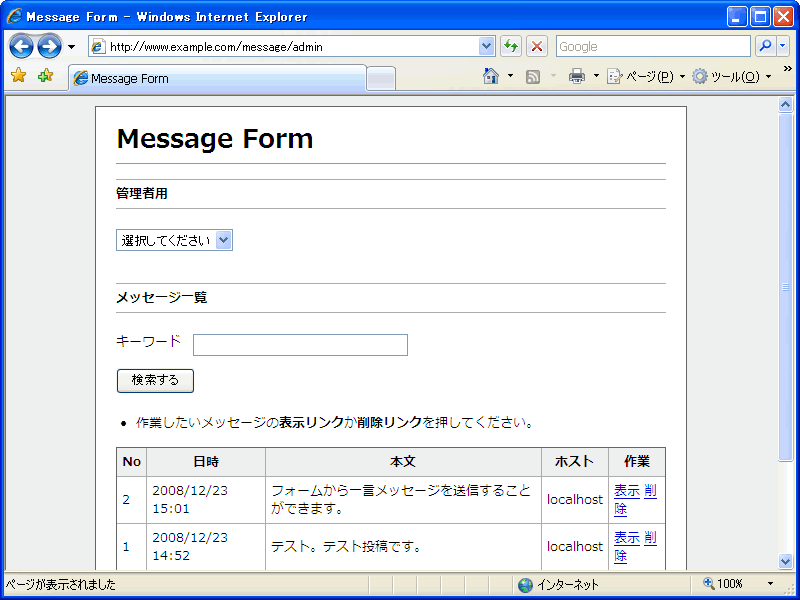Click the Refresh page icon
Image resolution: width=800 pixels, height=600 pixels.
511,46
